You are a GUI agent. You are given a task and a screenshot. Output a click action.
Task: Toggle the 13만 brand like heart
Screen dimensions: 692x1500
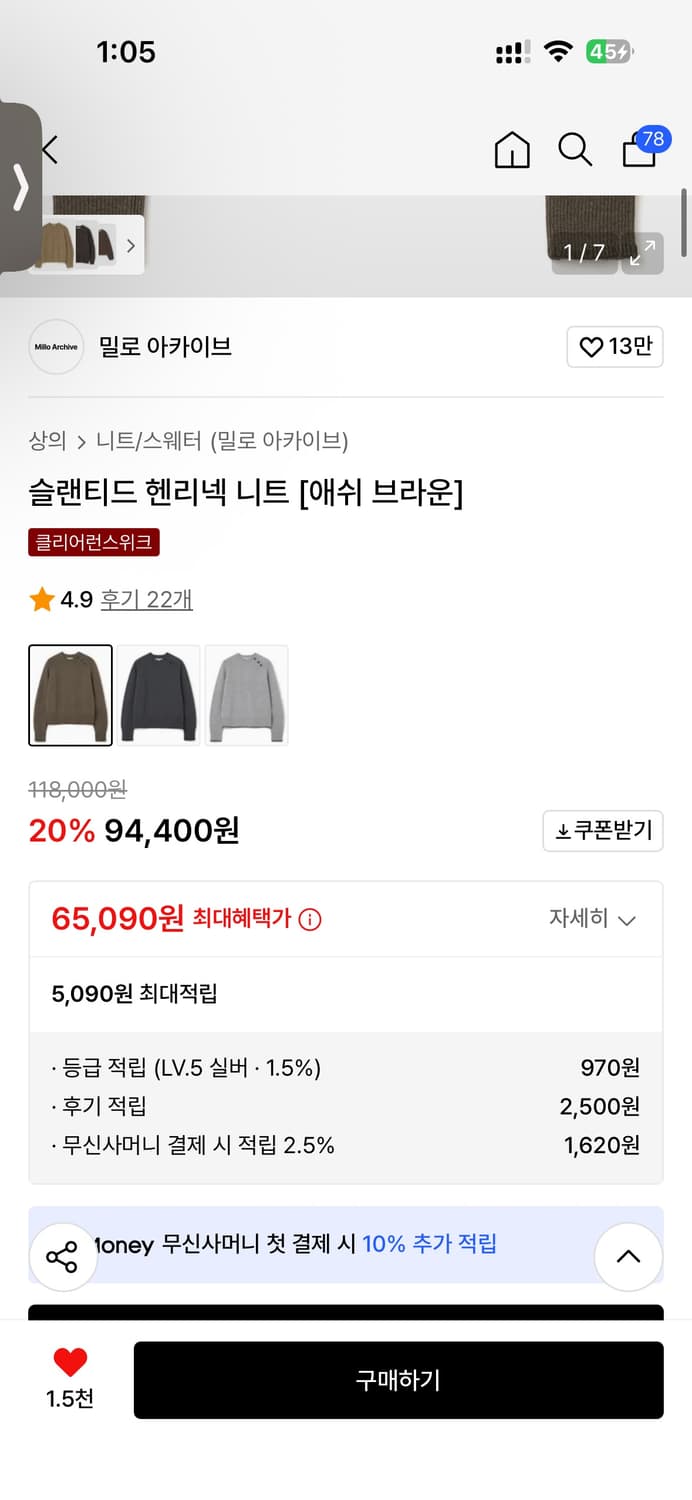(x=614, y=347)
